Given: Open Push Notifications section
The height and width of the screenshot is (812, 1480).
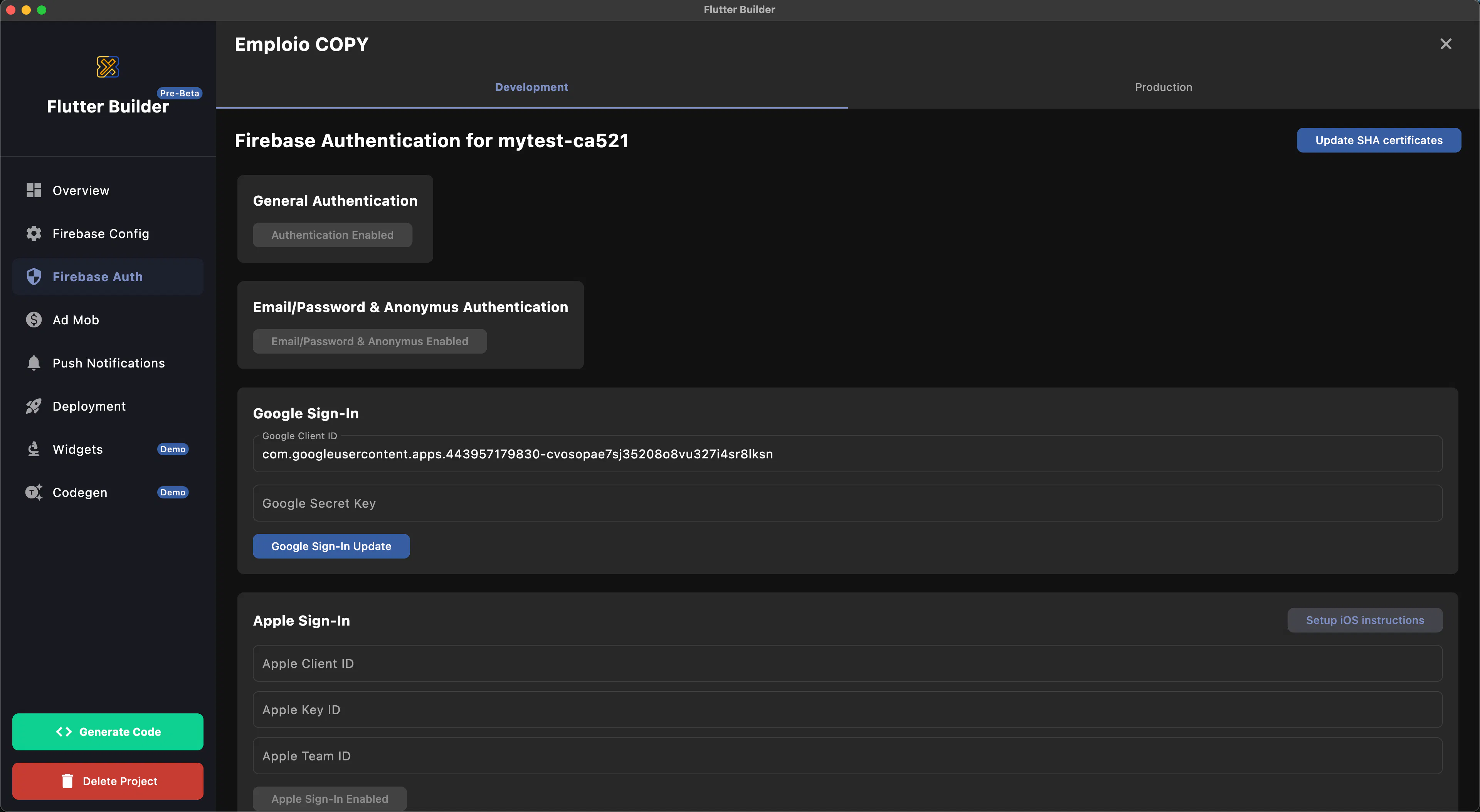Looking at the screenshot, I should (x=108, y=363).
